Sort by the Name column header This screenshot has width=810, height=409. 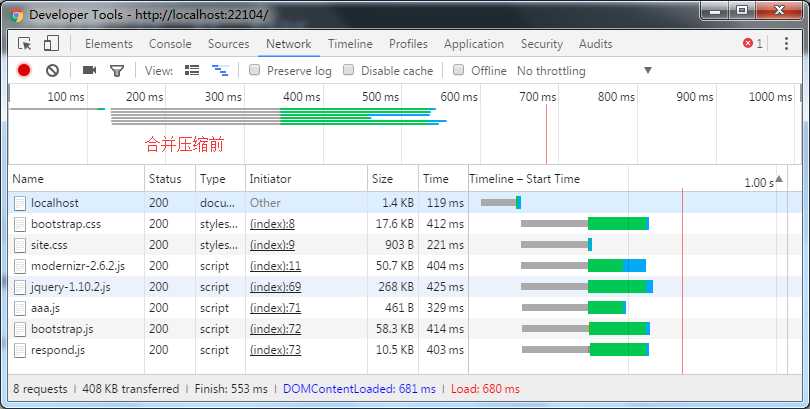click(x=76, y=179)
